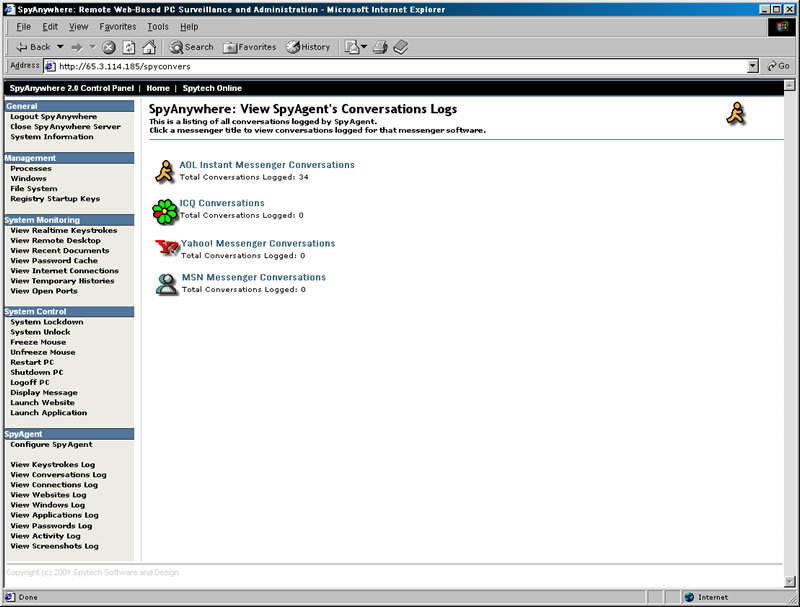The image size is (800, 607).
Task: Click the Windows logo throbber
Action: coord(782,27)
